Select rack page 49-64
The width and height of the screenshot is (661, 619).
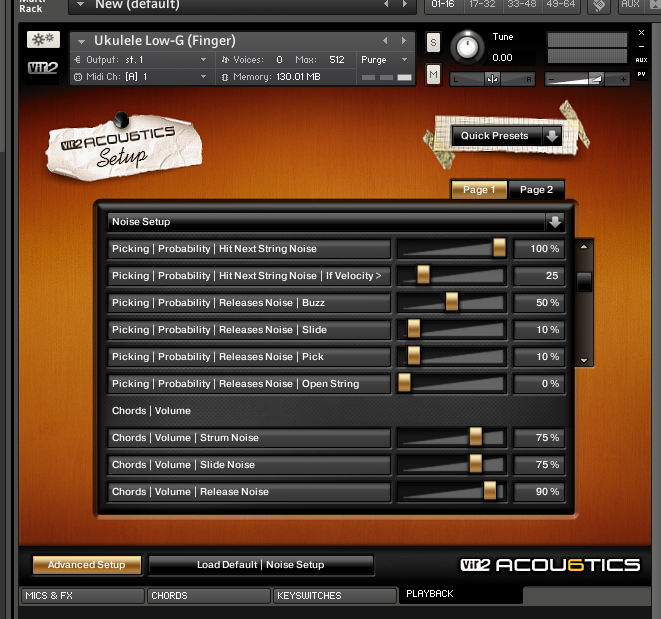561,5
